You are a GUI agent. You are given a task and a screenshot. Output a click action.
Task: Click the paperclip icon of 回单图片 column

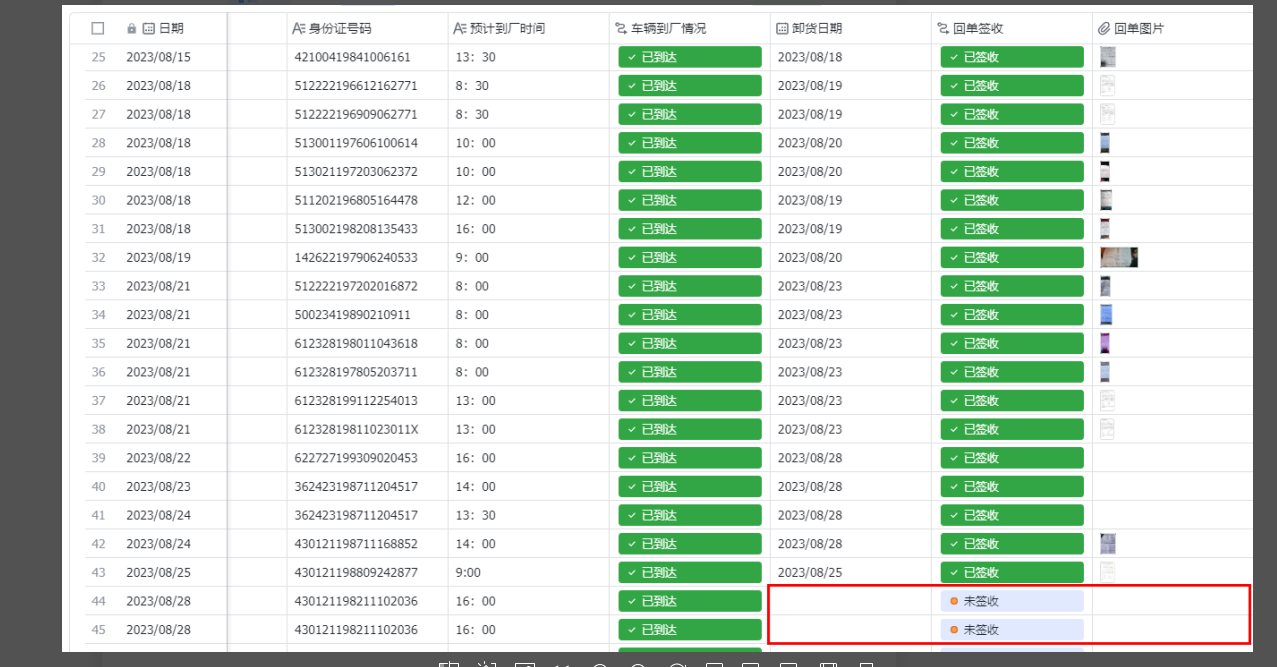tap(1104, 29)
